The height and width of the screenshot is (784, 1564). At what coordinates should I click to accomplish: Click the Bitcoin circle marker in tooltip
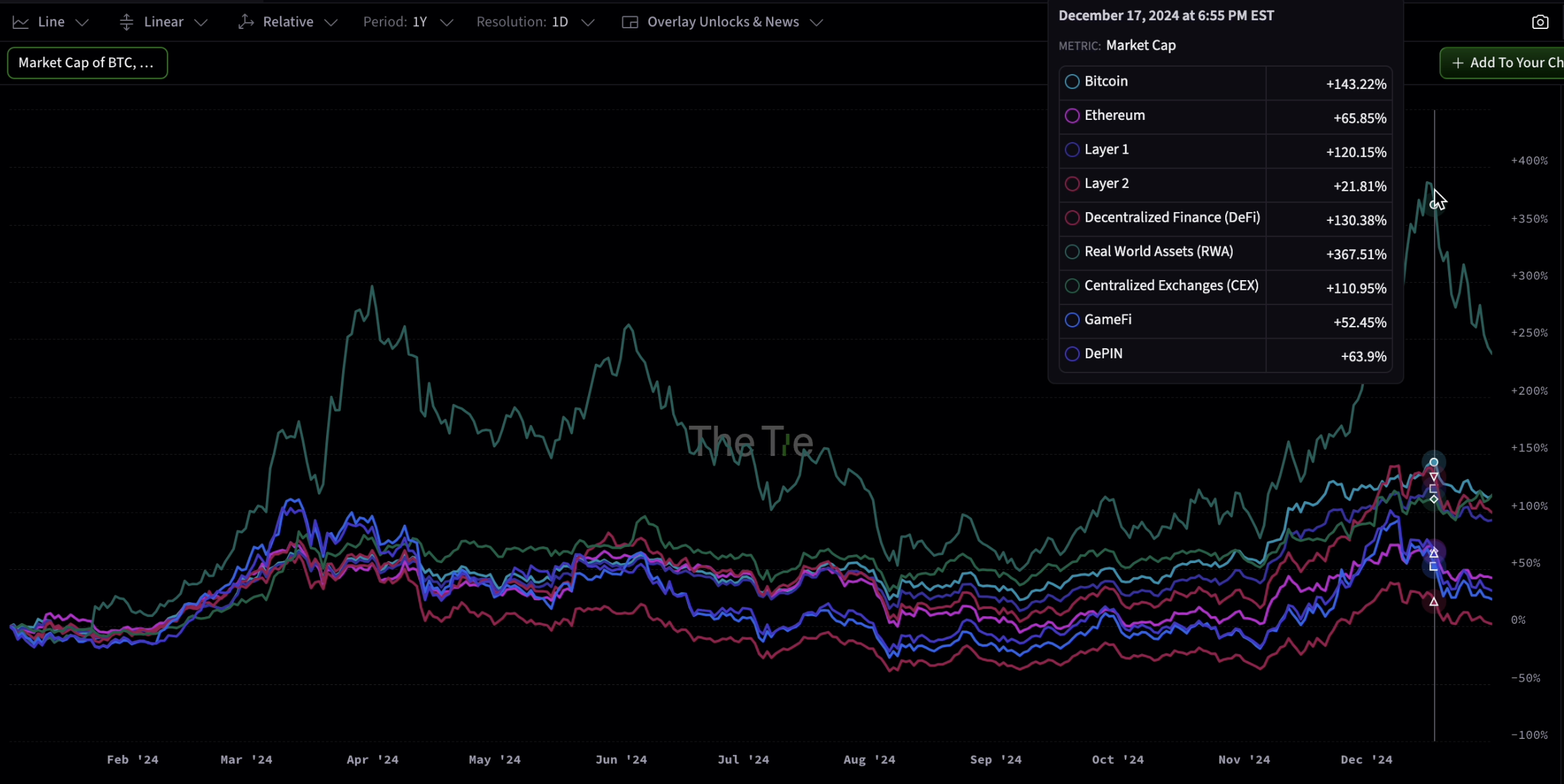(x=1072, y=81)
